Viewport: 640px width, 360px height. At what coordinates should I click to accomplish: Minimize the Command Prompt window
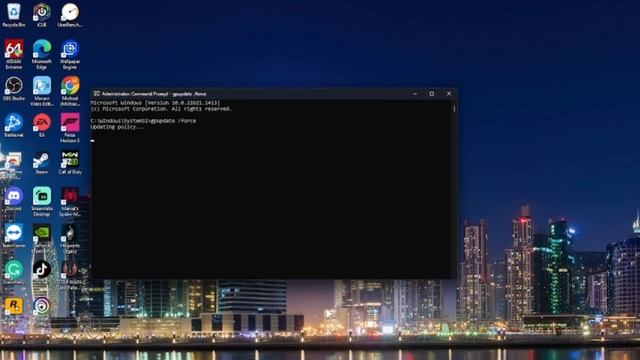pos(415,94)
